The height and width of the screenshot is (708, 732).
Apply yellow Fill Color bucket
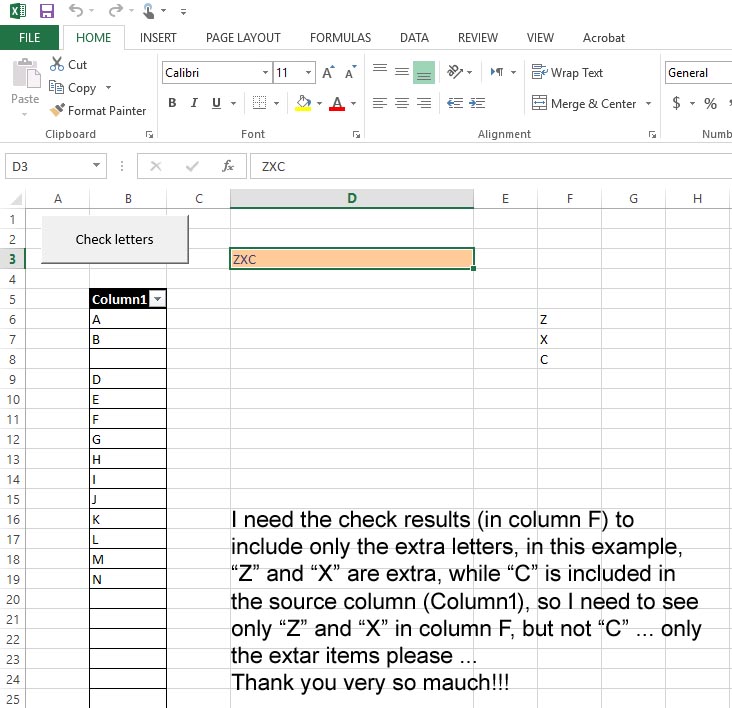[x=303, y=103]
